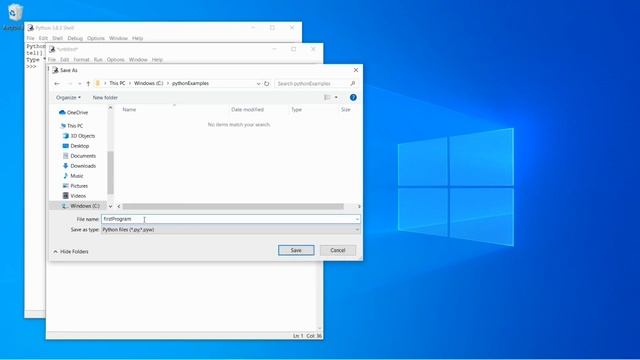
Task: Click the Forward arrow in Save As dialog
Action: [70, 84]
